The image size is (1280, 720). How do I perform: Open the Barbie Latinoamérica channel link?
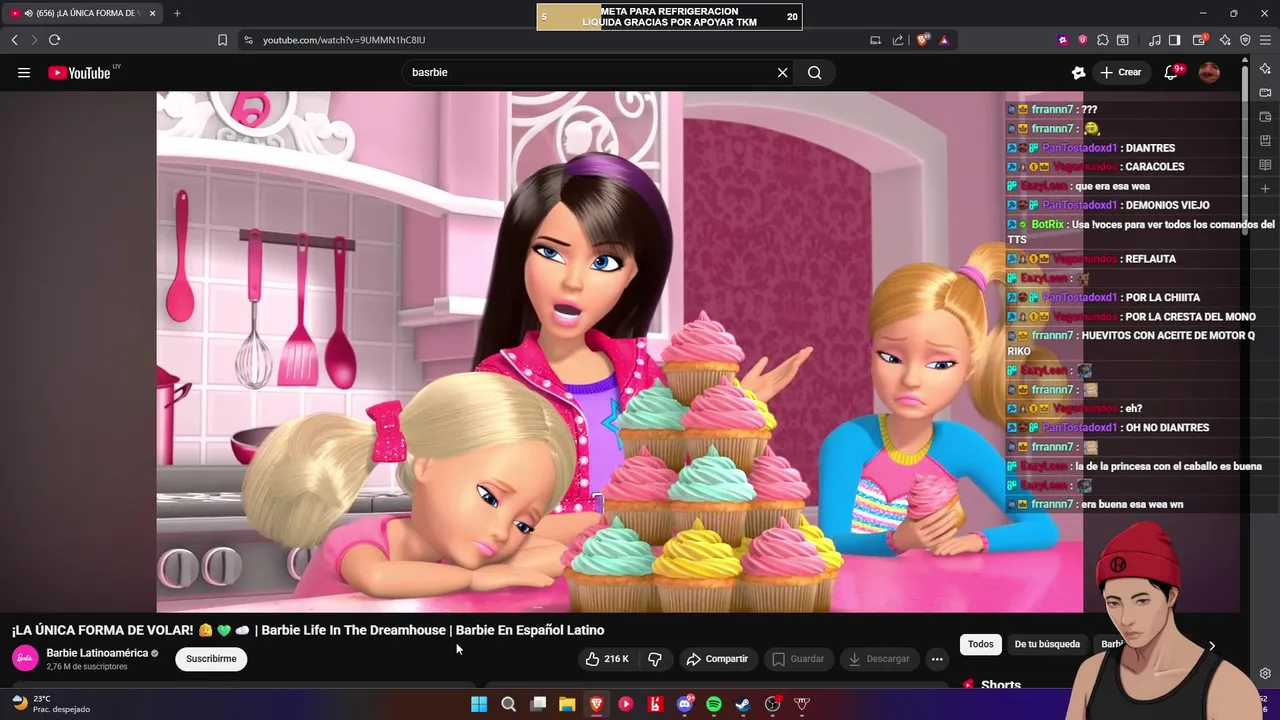(x=97, y=653)
